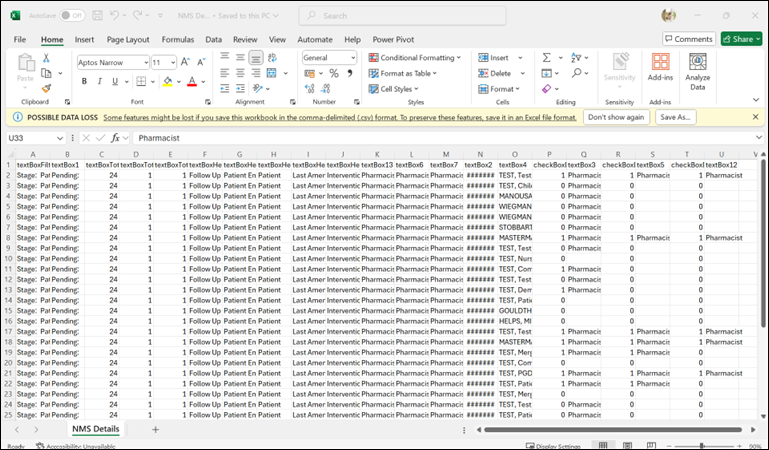Image resolution: width=769 pixels, height=450 pixels.
Task: Open the Number format General dropdown
Action: coord(353,58)
